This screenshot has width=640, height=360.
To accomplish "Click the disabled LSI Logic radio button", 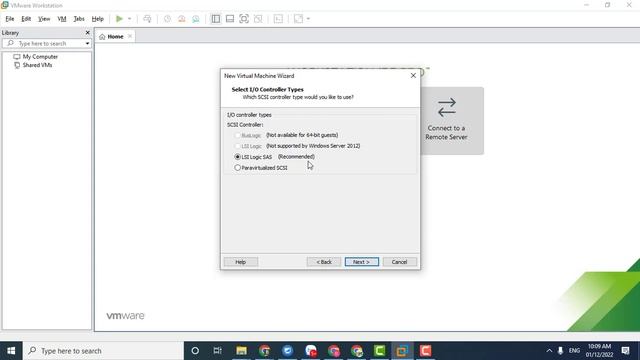I will click(x=238, y=146).
